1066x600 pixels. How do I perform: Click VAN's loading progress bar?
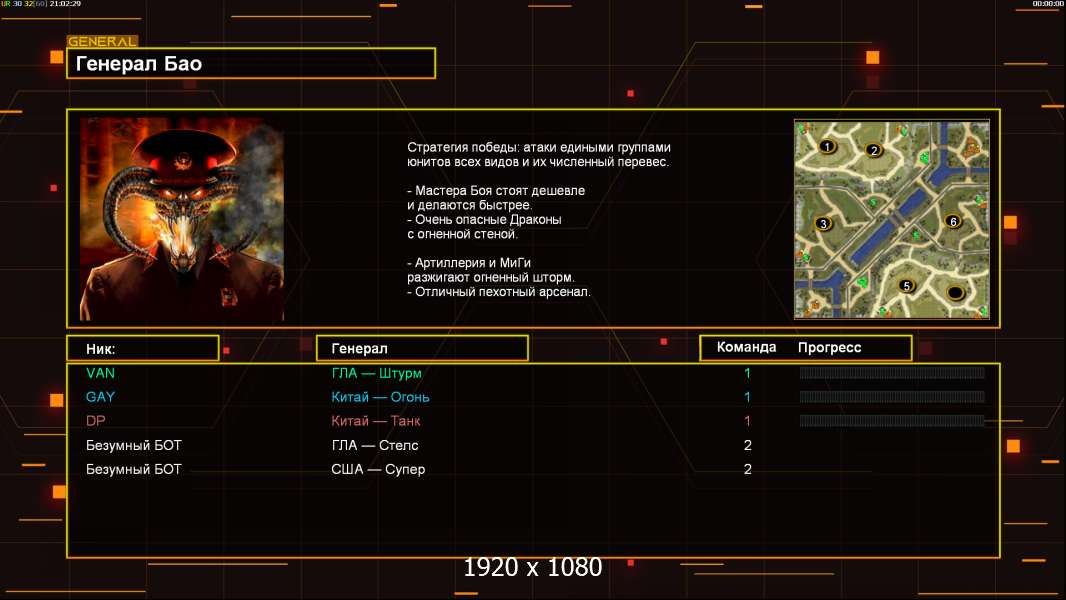pos(892,372)
